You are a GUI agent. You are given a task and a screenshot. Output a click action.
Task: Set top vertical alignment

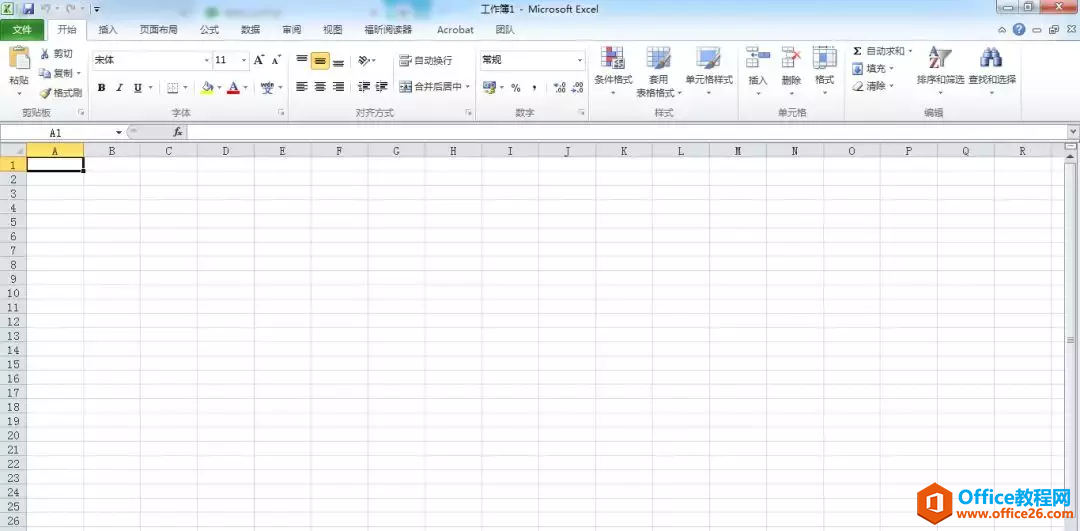pos(302,61)
